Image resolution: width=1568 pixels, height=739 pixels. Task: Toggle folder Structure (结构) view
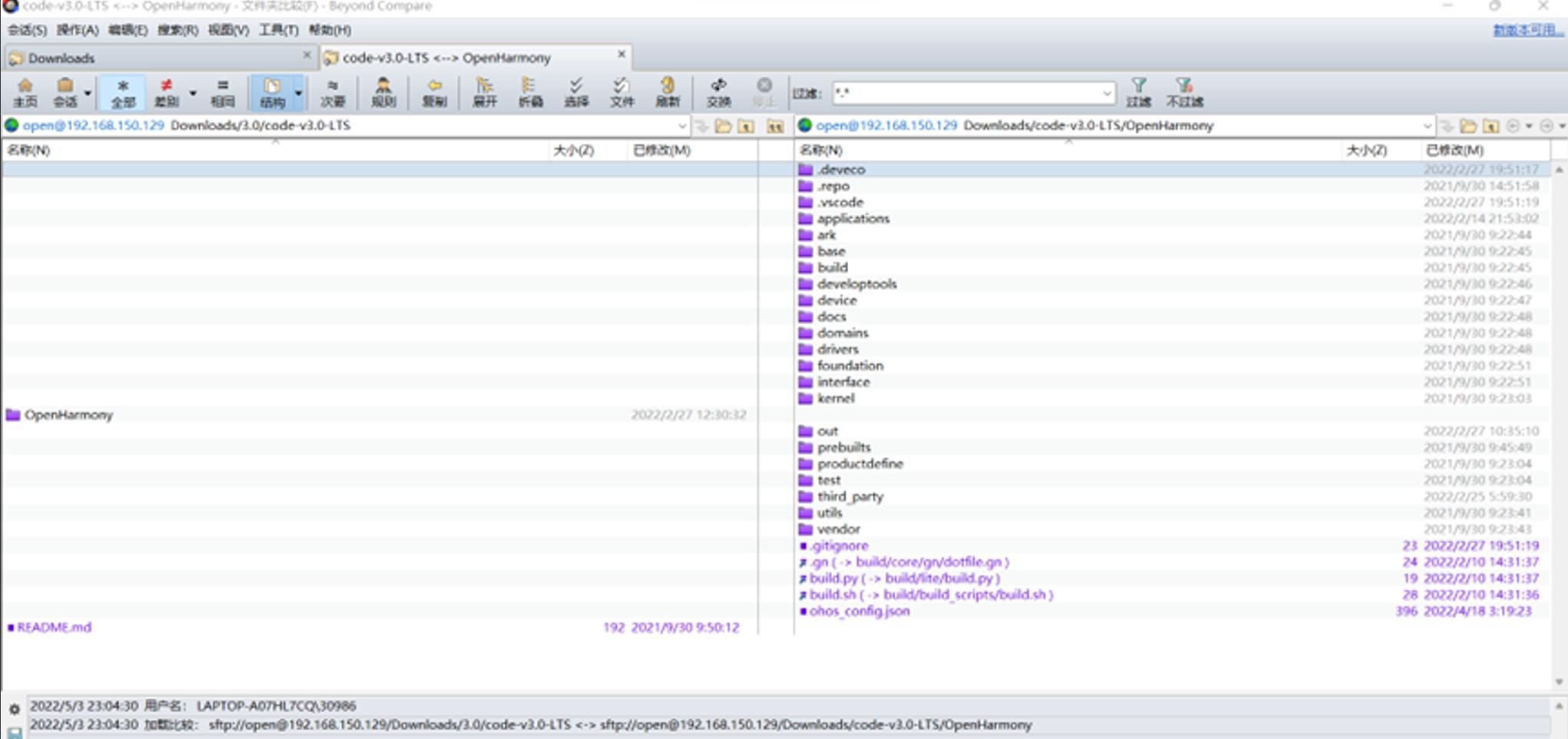[272, 92]
